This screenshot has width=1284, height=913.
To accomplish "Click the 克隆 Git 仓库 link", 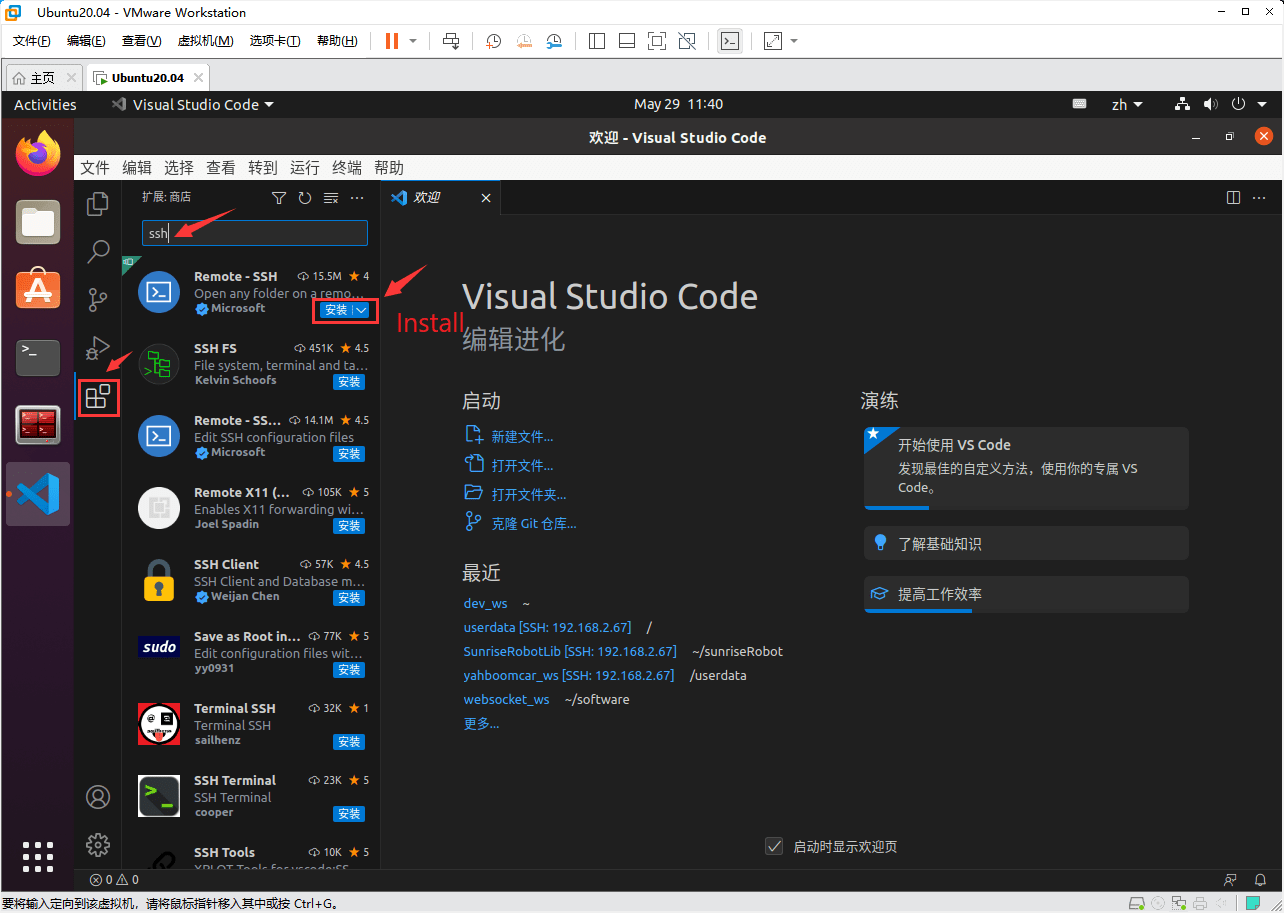I will click(x=533, y=523).
